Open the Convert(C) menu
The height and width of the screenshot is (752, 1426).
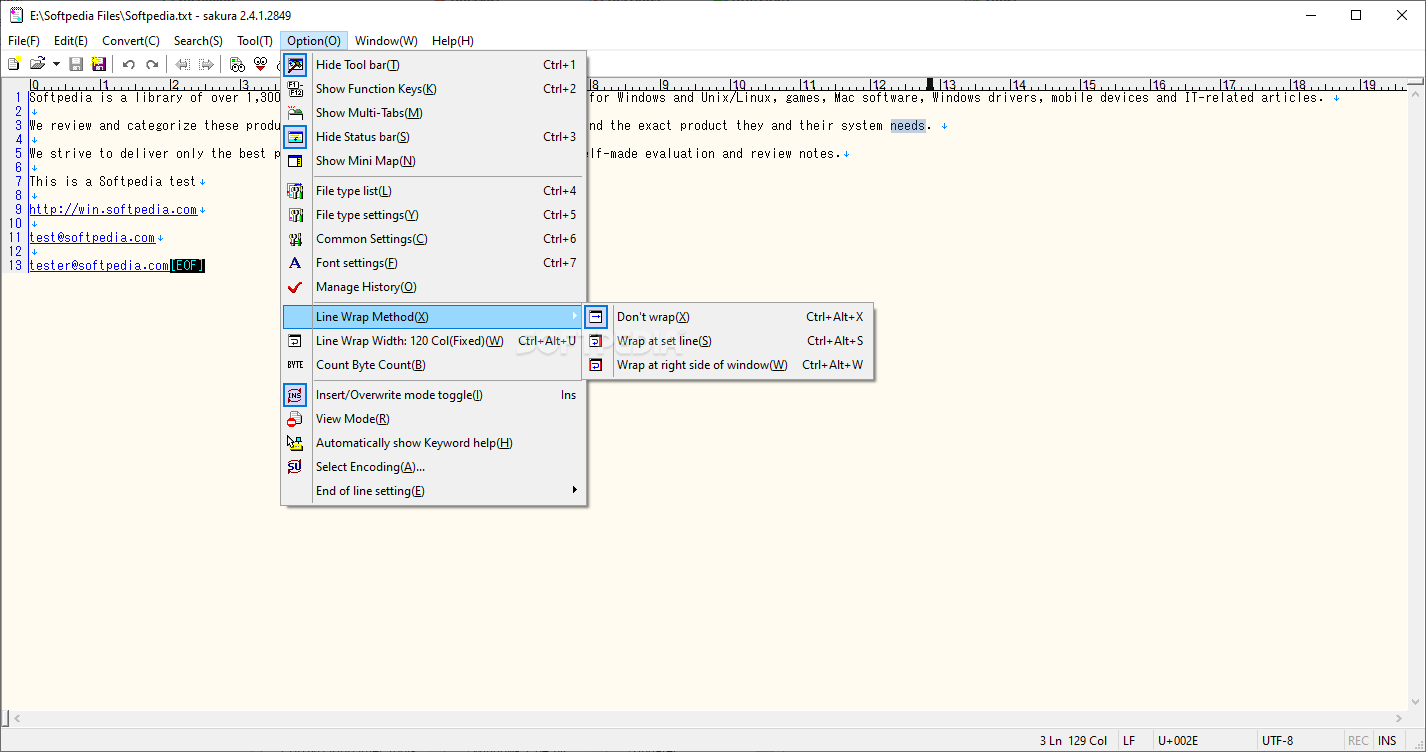pos(131,41)
